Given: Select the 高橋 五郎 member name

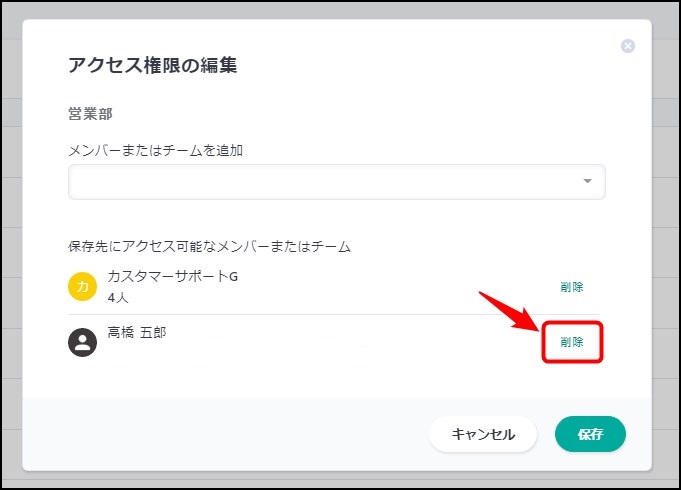Looking at the screenshot, I should pyautogui.click(x=137, y=332).
